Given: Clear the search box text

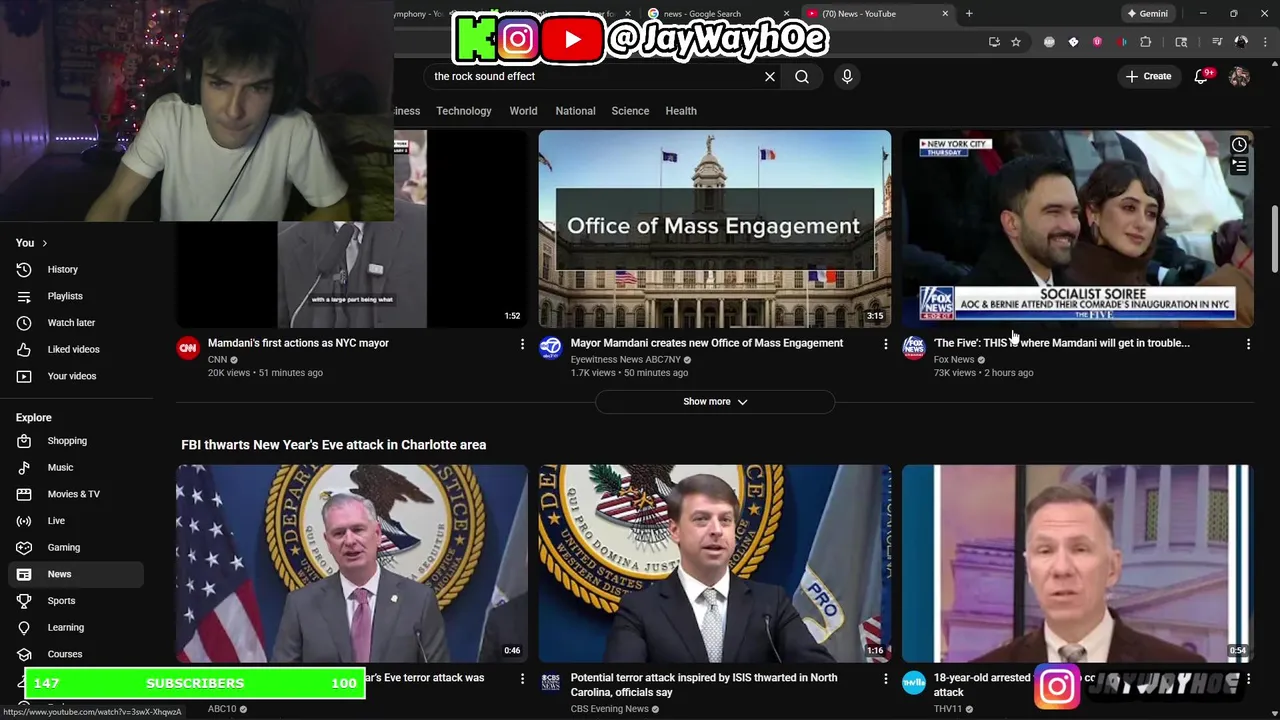Looking at the screenshot, I should pos(770,76).
